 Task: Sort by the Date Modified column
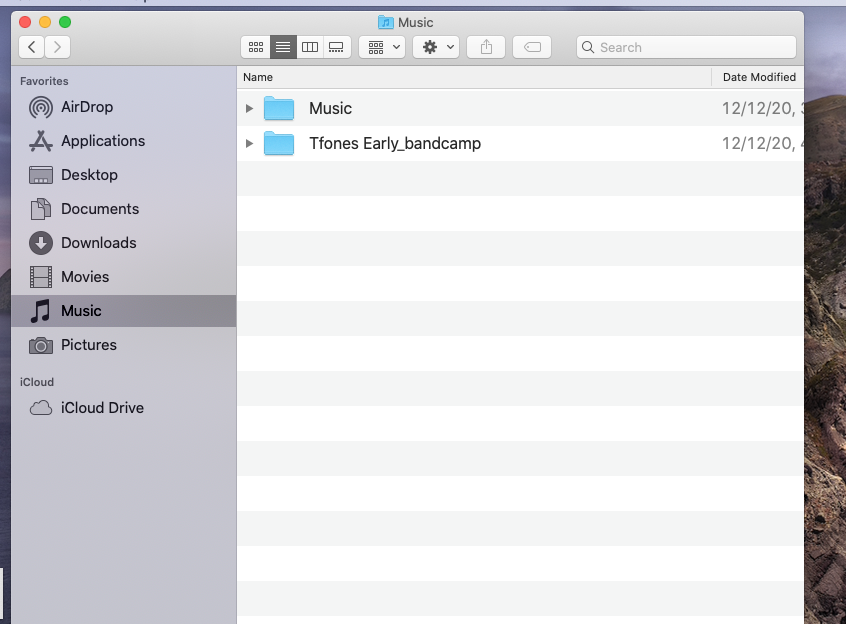[x=762, y=77]
